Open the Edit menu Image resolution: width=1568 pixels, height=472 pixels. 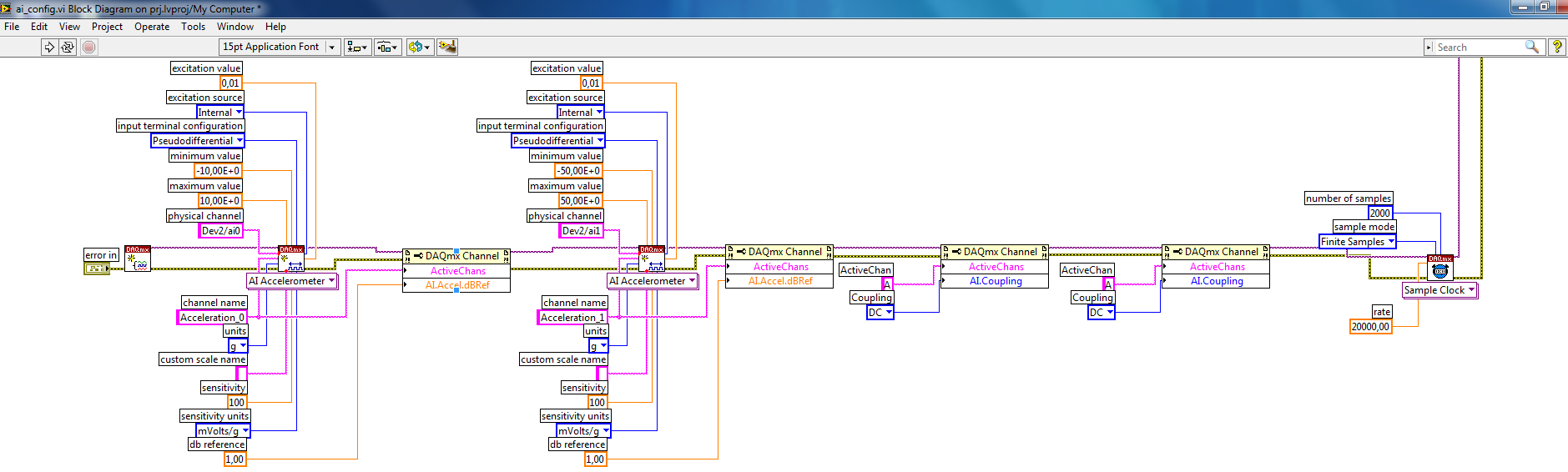tap(39, 27)
